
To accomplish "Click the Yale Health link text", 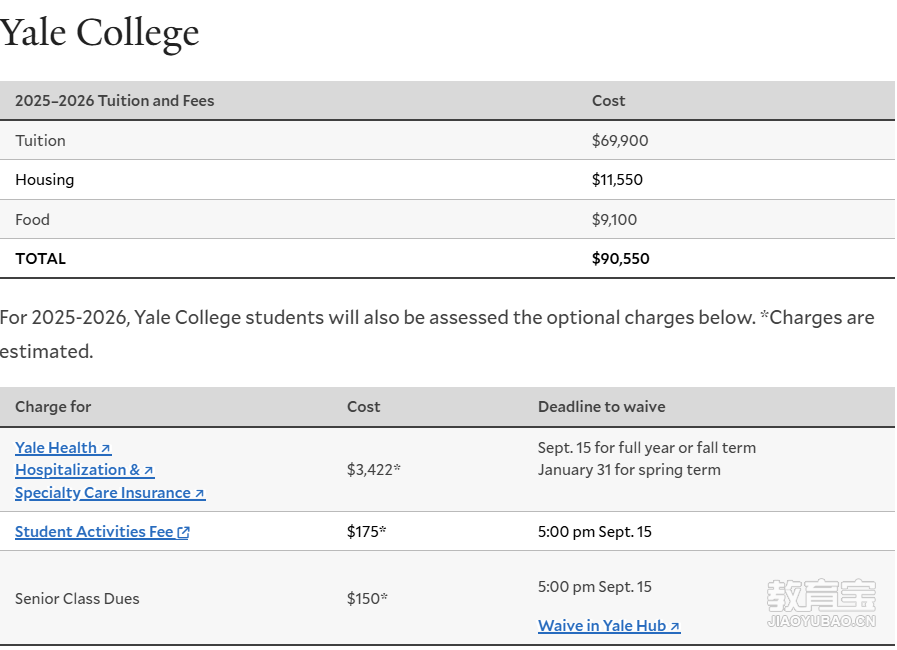I will (x=55, y=448).
